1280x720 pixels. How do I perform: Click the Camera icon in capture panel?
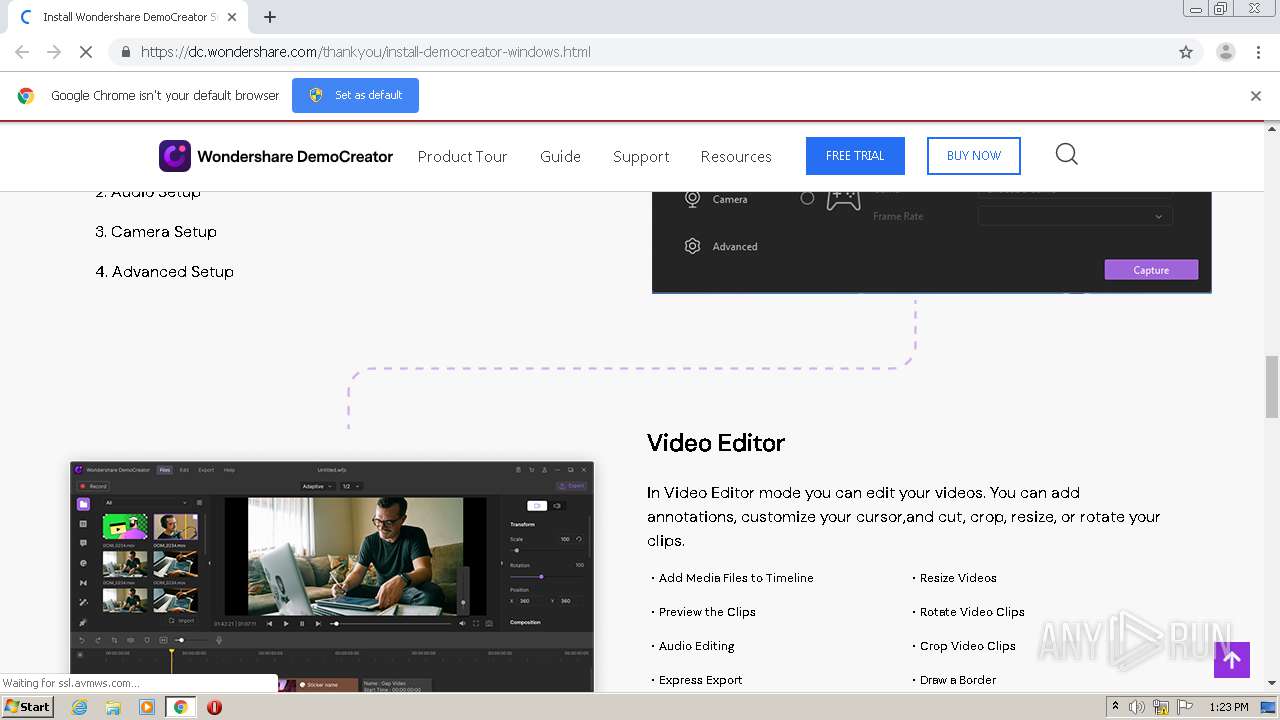click(x=692, y=199)
